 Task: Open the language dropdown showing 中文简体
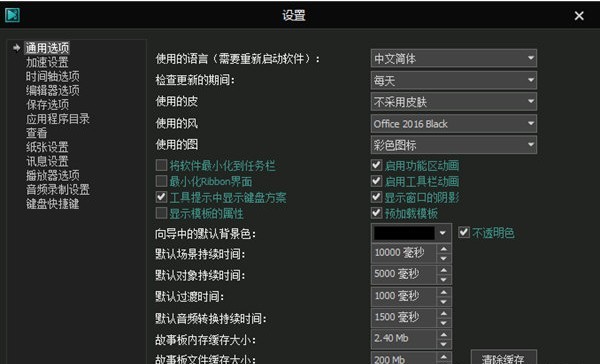(454, 59)
